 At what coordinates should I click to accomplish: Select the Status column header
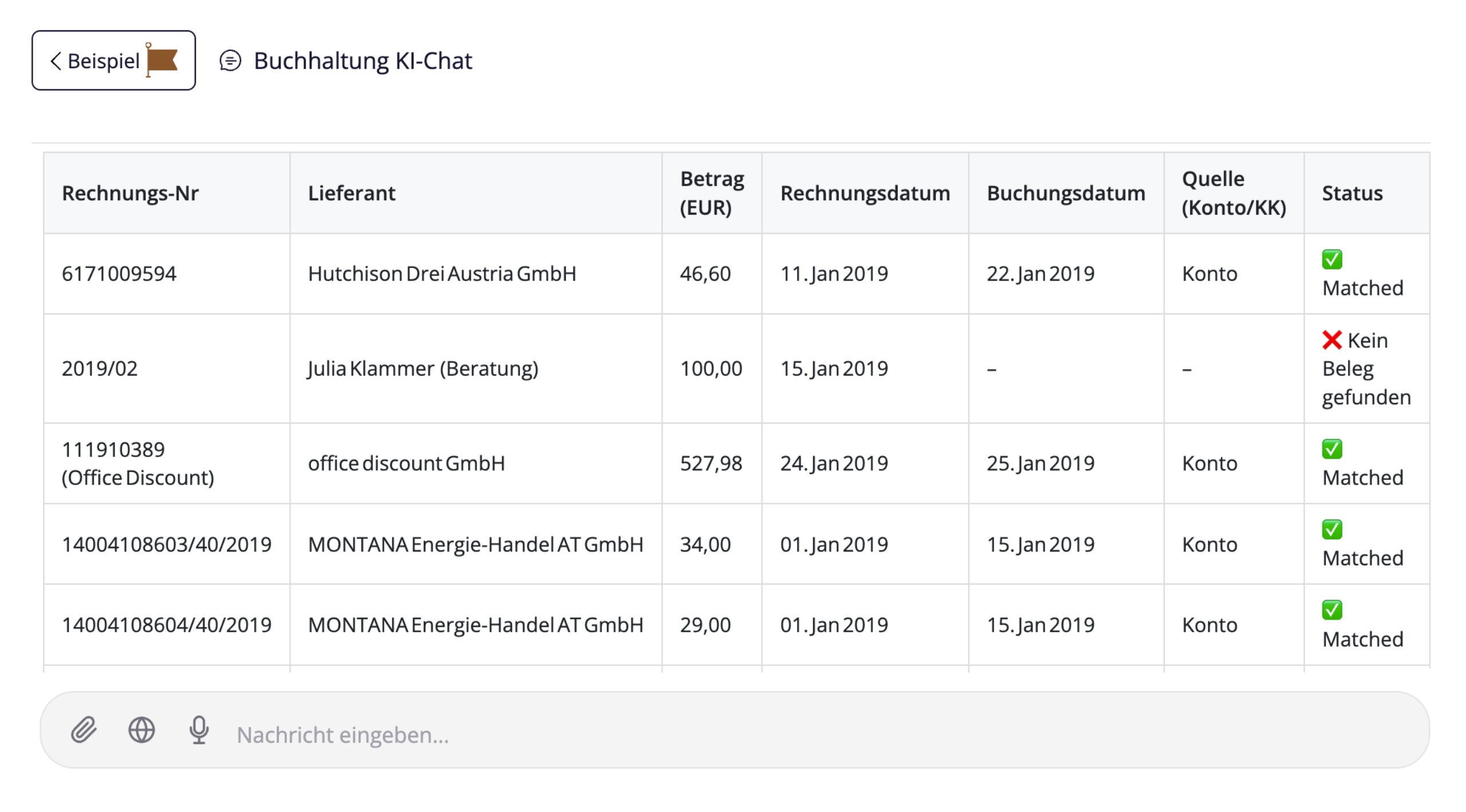tap(1352, 194)
